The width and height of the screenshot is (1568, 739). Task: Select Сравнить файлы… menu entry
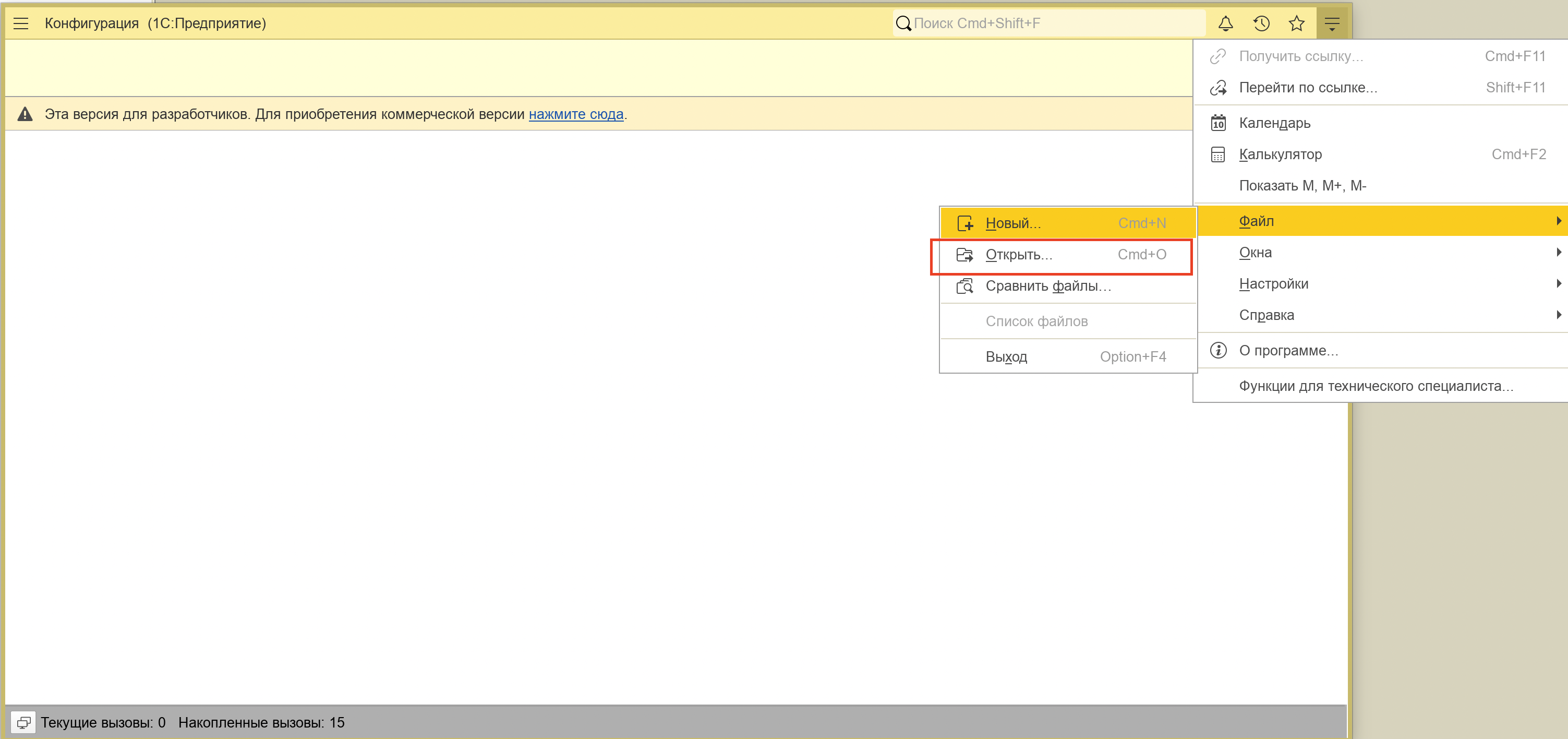1068,285
